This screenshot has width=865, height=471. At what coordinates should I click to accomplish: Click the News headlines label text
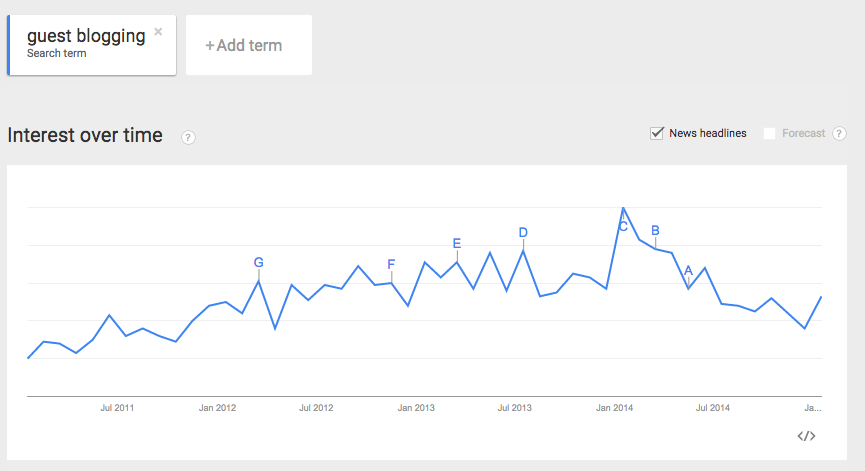click(708, 133)
